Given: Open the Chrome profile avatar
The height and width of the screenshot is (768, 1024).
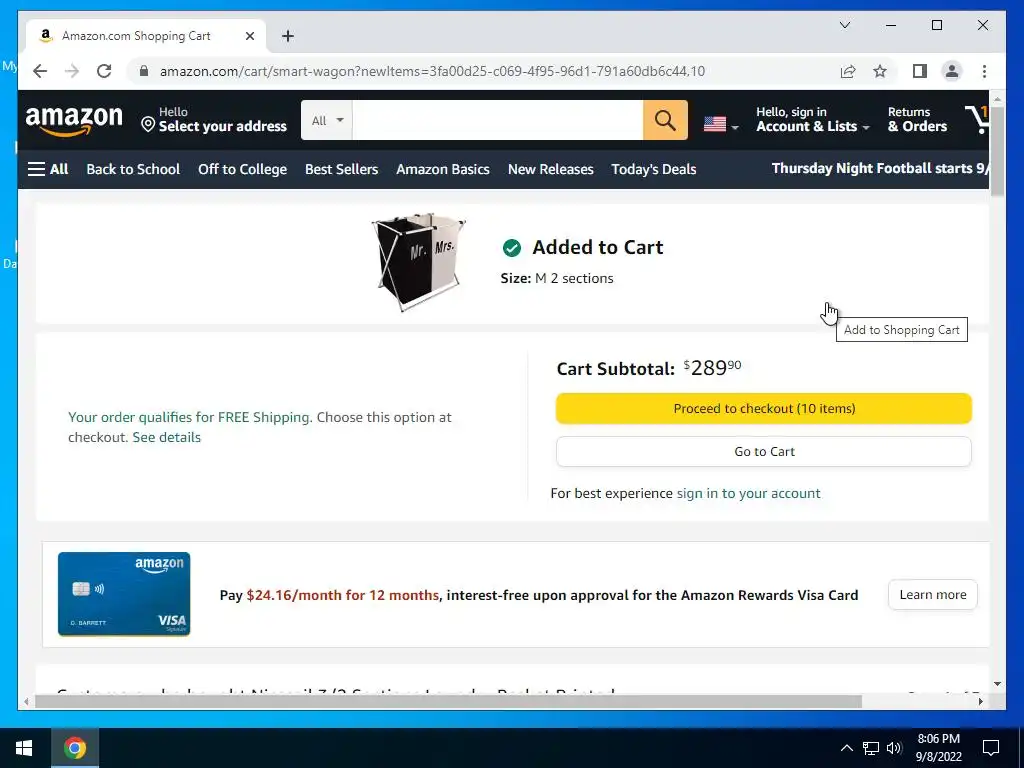Looking at the screenshot, I should point(952,71).
